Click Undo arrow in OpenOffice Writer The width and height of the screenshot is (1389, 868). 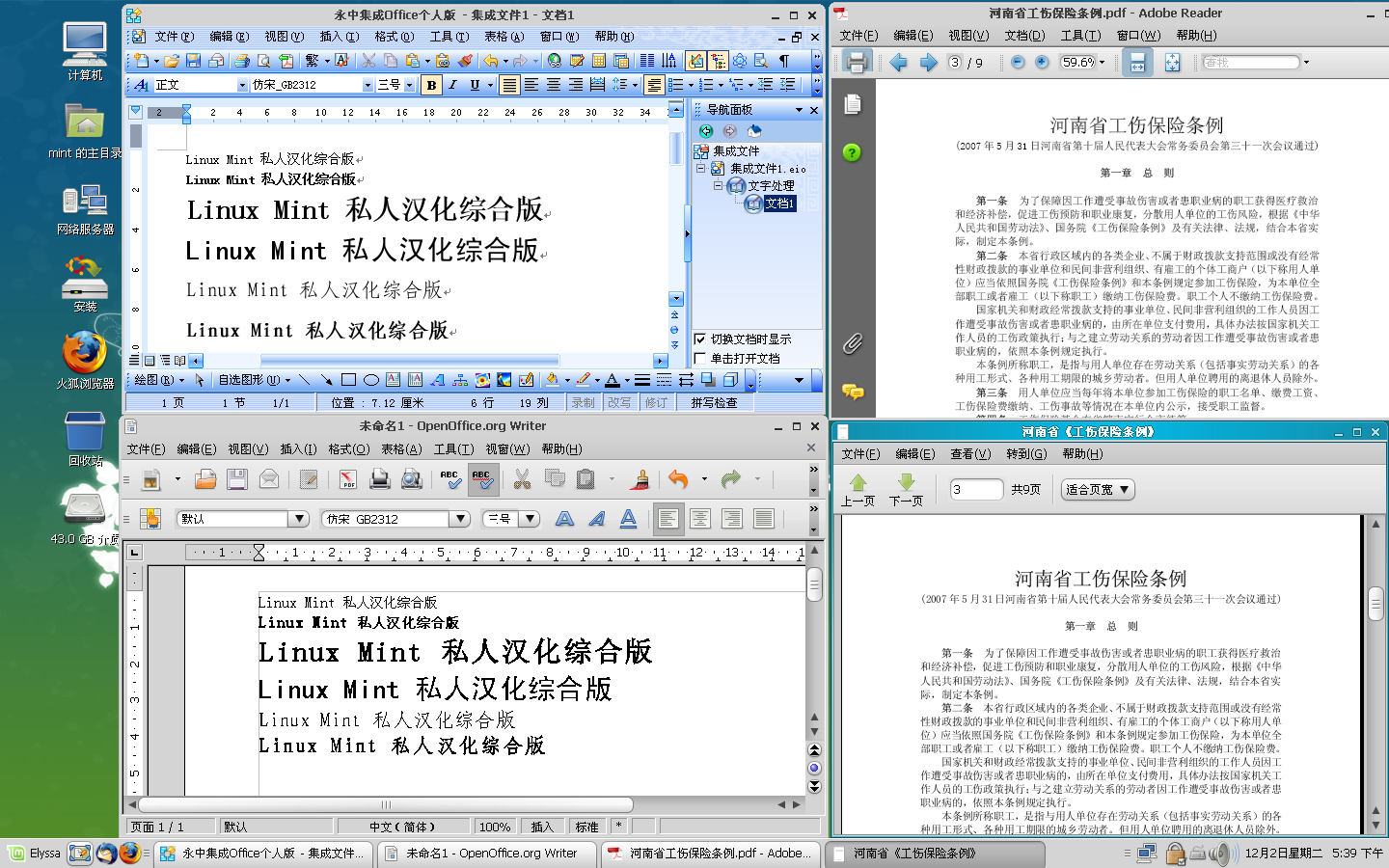[x=678, y=479]
